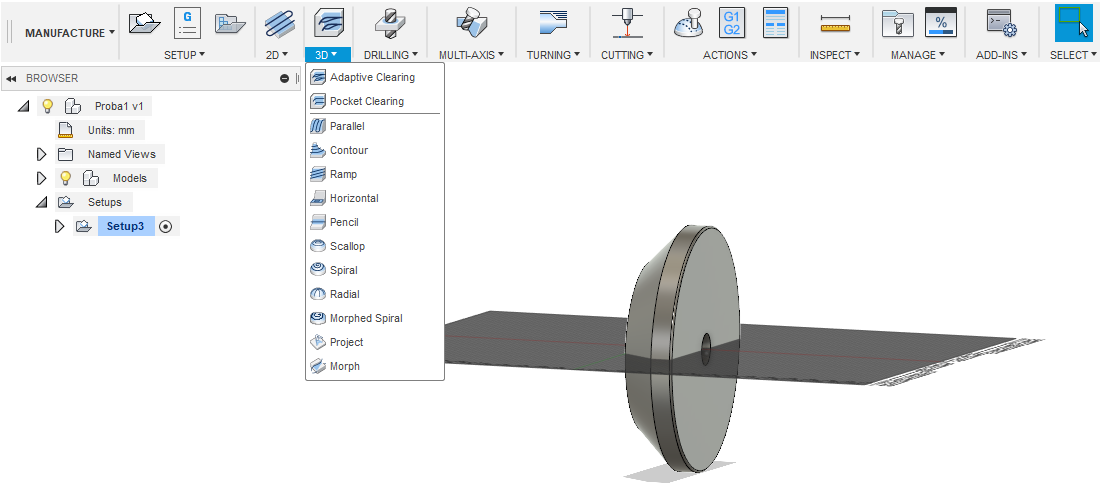This screenshot has width=1100, height=500.
Task: Toggle the Models lightbulb visibility
Action: coord(66,178)
